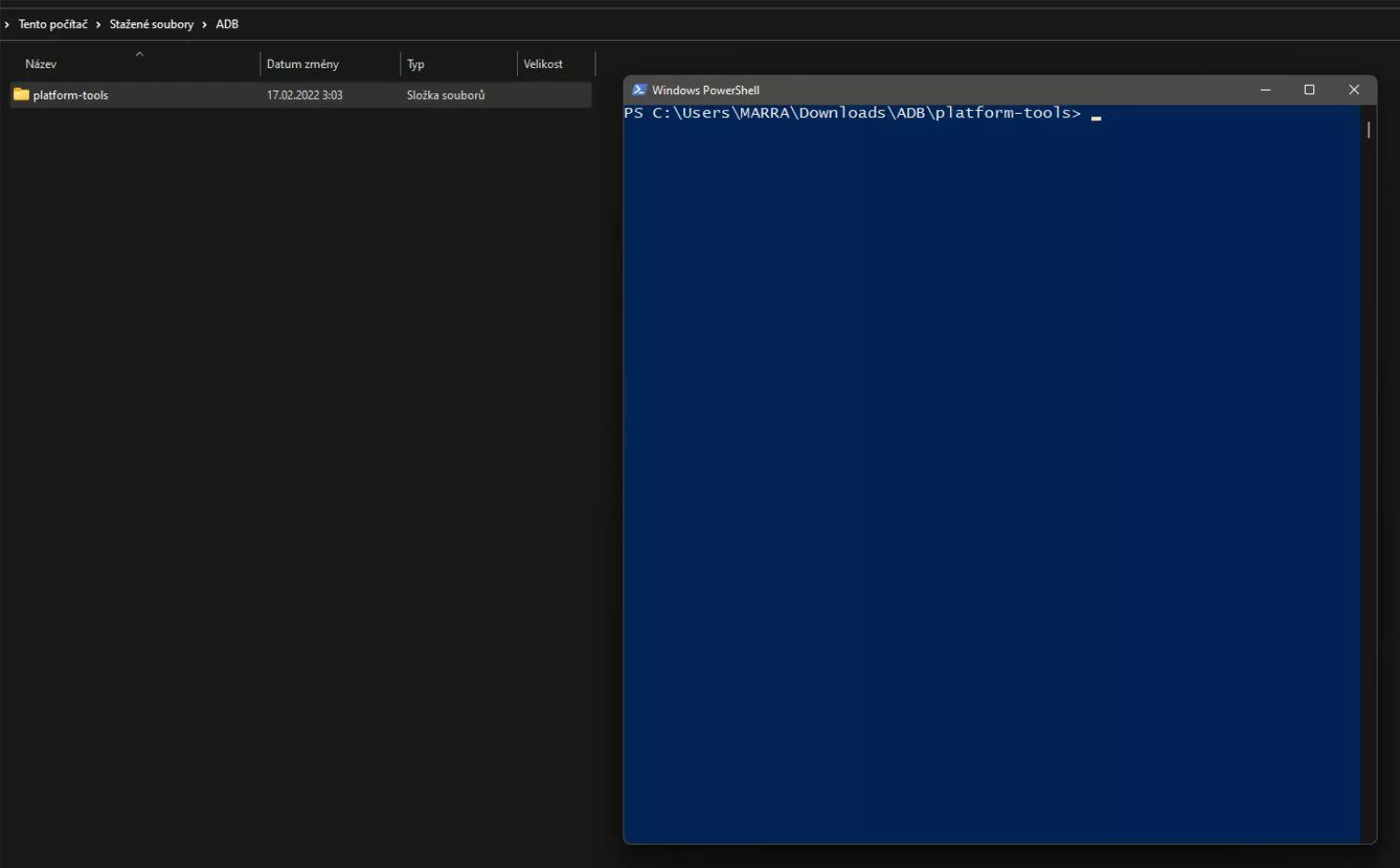Click the platform-tools folder icon
This screenshot has width=1400, height=868.
(x=21, y=94)
